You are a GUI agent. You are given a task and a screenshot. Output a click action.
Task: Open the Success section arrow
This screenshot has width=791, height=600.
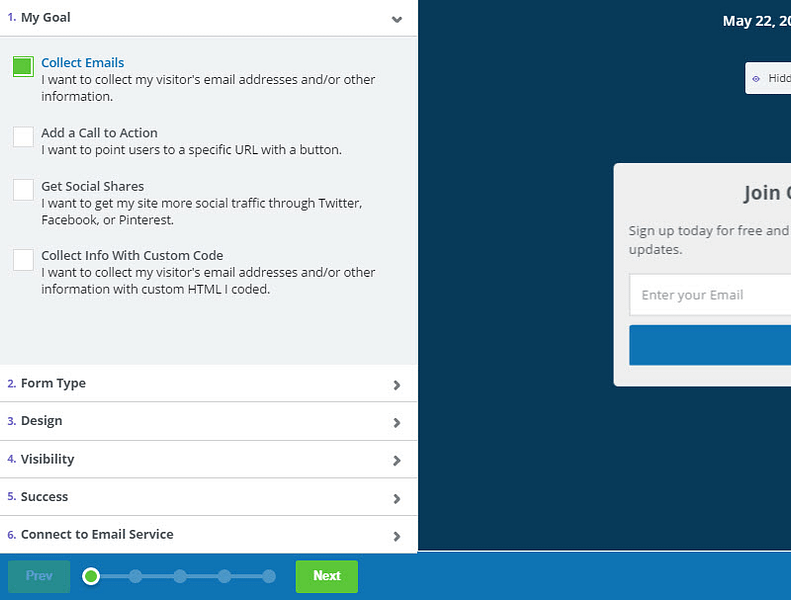397,499
